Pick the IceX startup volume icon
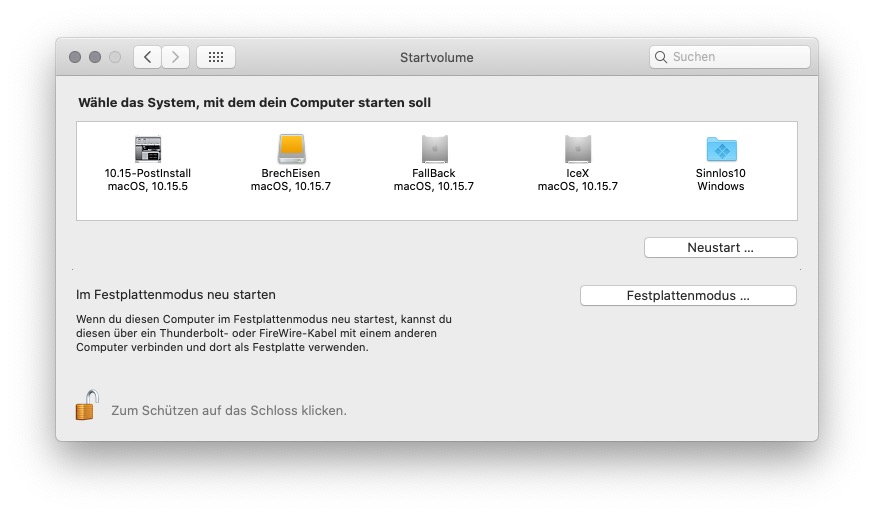Image resolution: width=874 pixels, height=515 pixels. (578, 149)
